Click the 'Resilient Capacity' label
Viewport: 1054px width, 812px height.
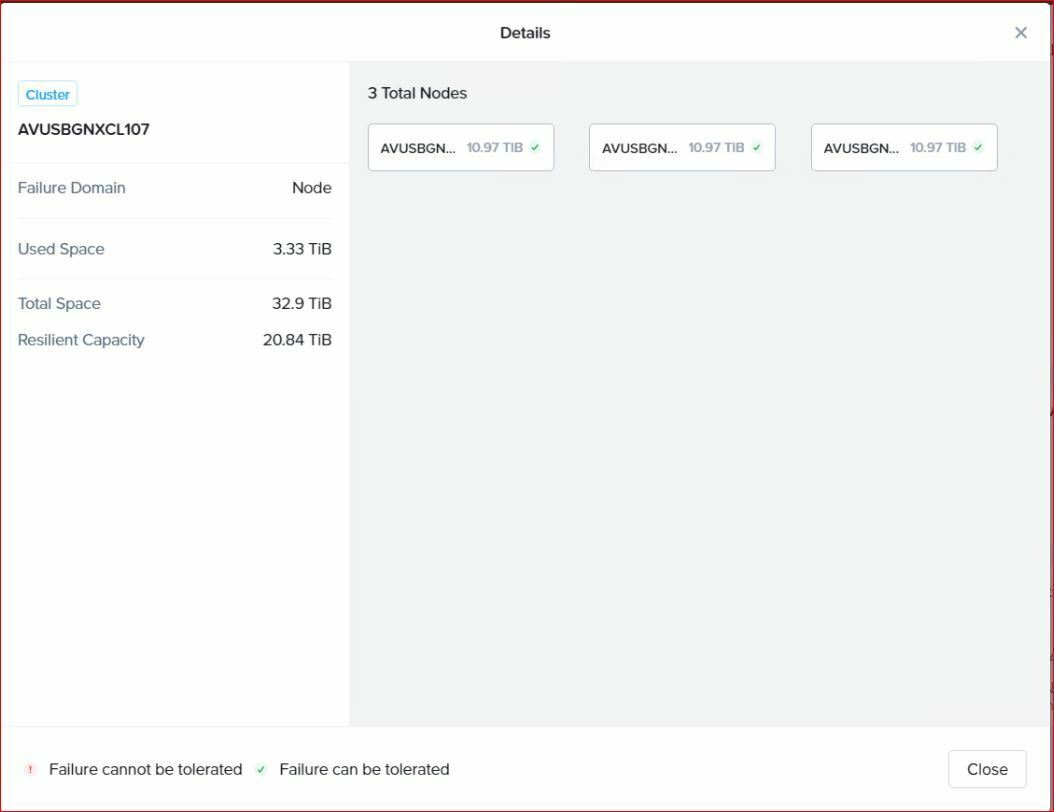tap(81, 339)
